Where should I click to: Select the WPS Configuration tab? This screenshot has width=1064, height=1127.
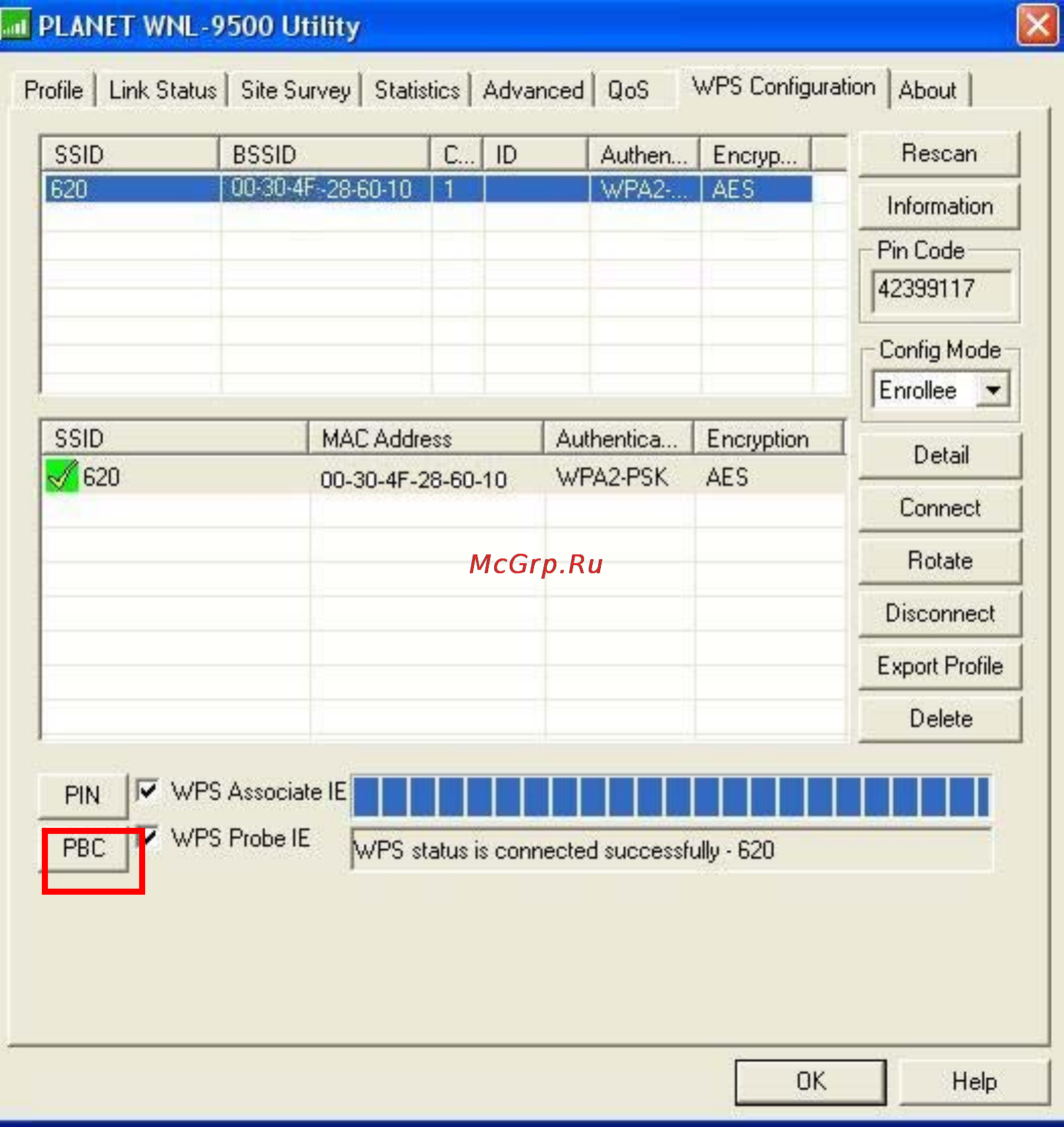coord(783,86)
